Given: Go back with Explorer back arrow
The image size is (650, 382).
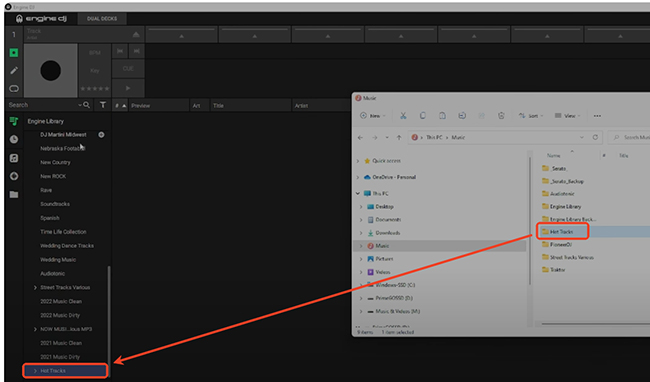Looking at the screenshot, I should [360, 137].
